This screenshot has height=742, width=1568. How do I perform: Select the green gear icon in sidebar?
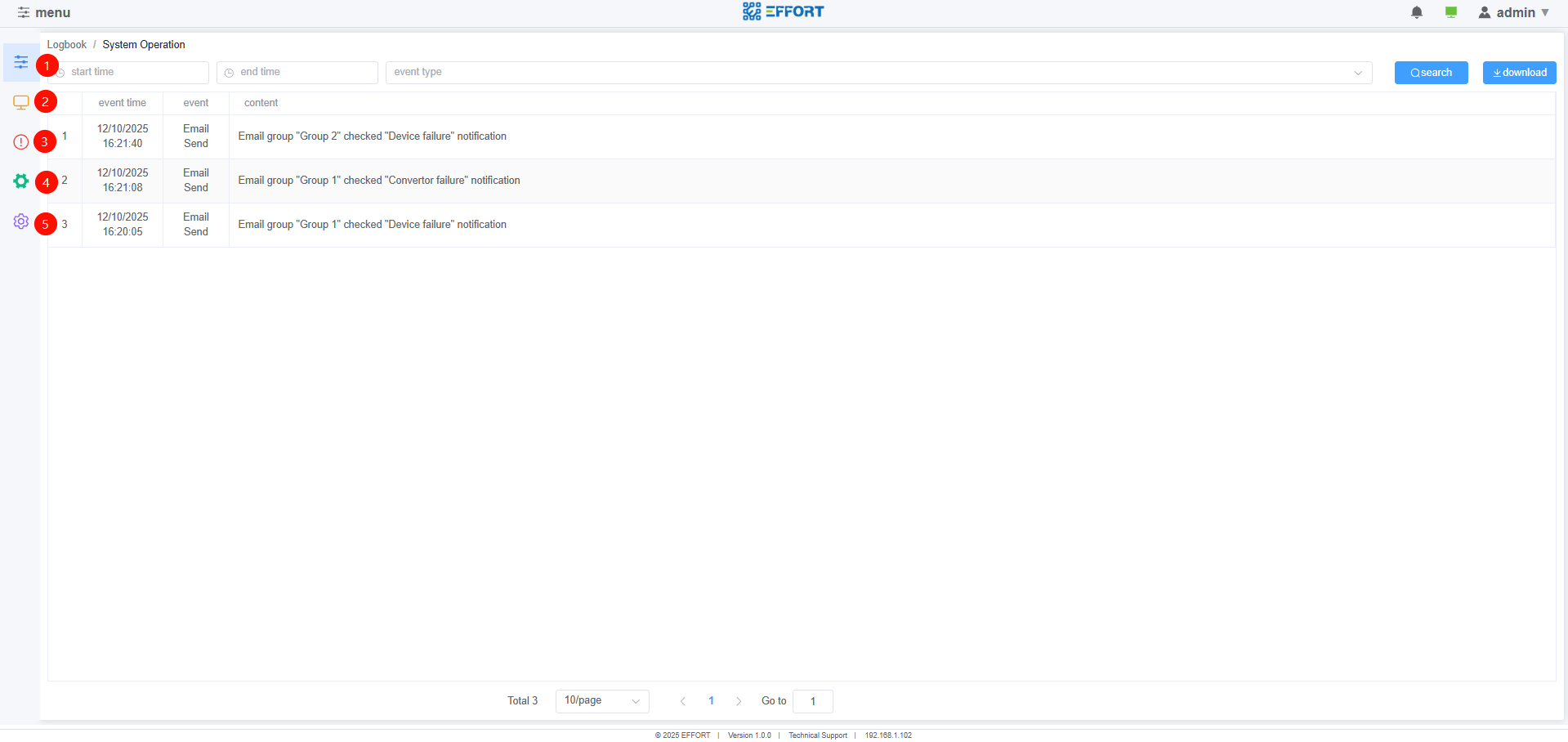click(x=20, y=181)
